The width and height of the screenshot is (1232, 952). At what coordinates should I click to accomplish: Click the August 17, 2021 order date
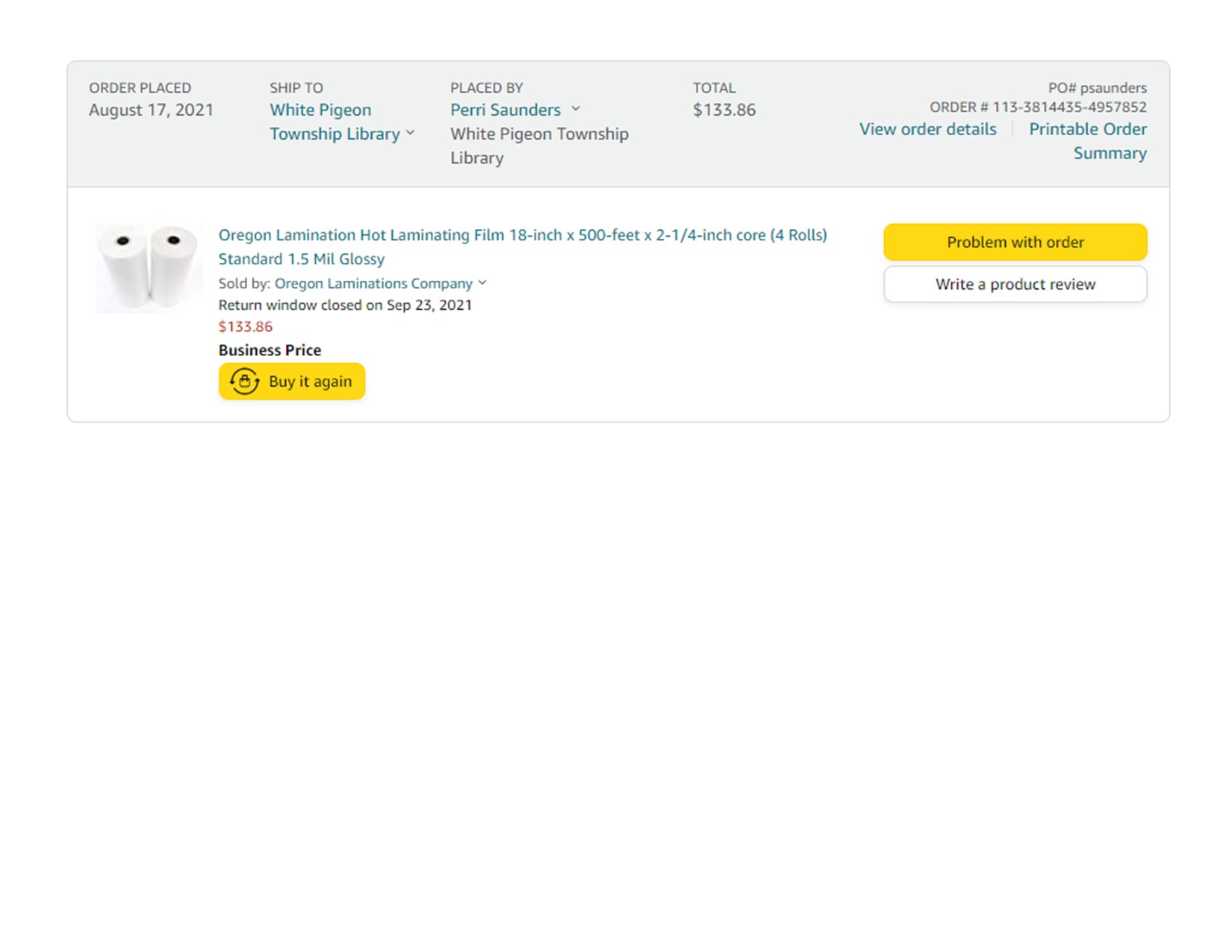coord(151,110)
